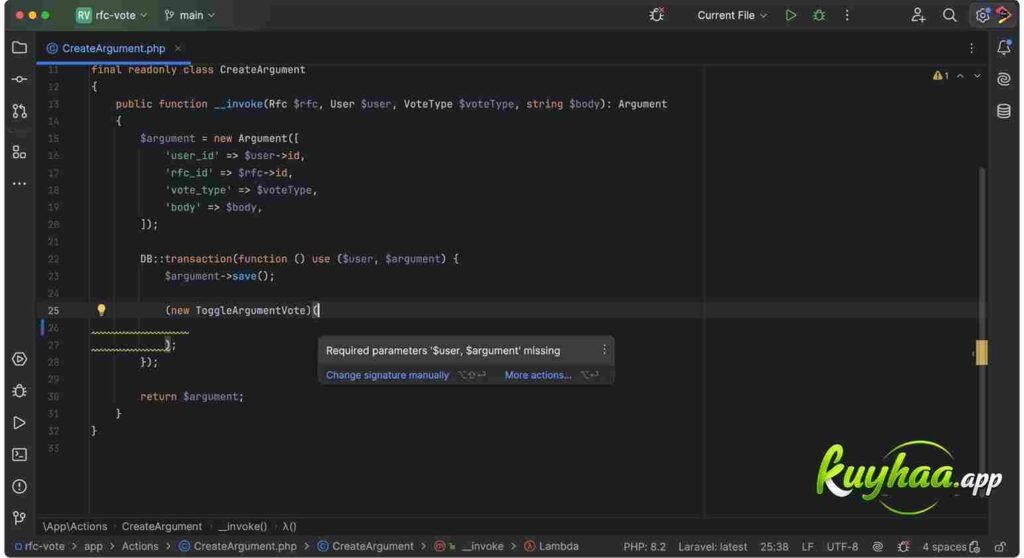Open the AI Assistant spiral icon
Image resolution: width=1024 pixels, height=558 pixels.
click(x=1004, y=79)
